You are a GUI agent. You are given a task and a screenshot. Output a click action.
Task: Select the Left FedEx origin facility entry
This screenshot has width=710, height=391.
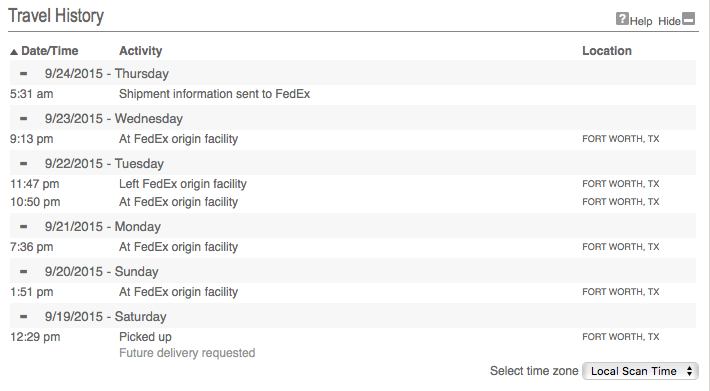coord(182,184)
